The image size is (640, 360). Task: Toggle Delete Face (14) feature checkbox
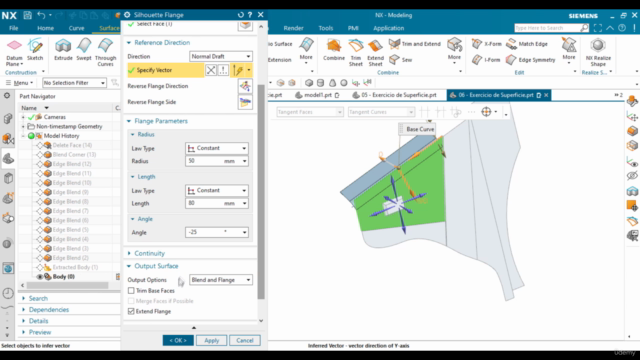[40, 145]
